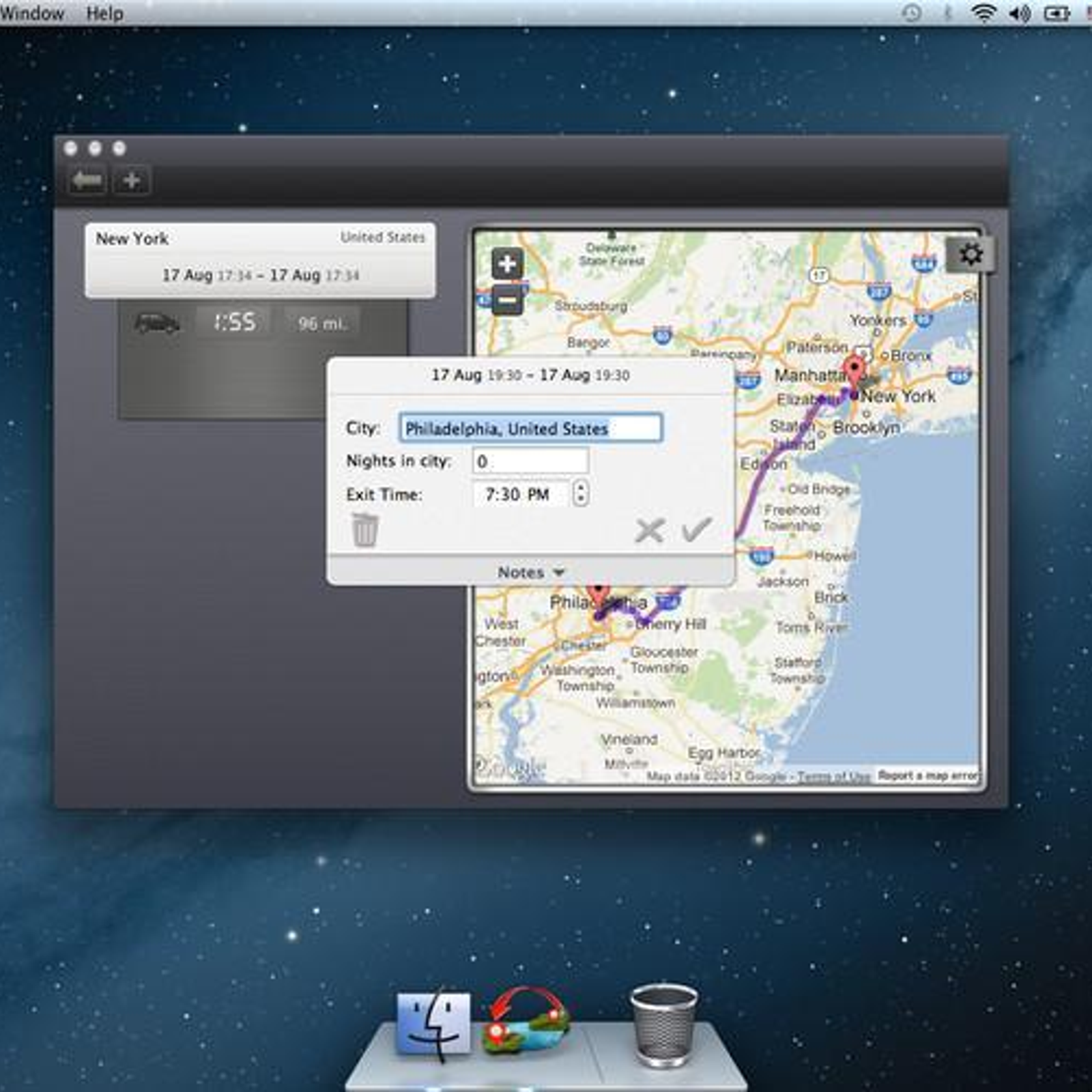Click the back arrow toolbar button

click(x=87, y=181)
